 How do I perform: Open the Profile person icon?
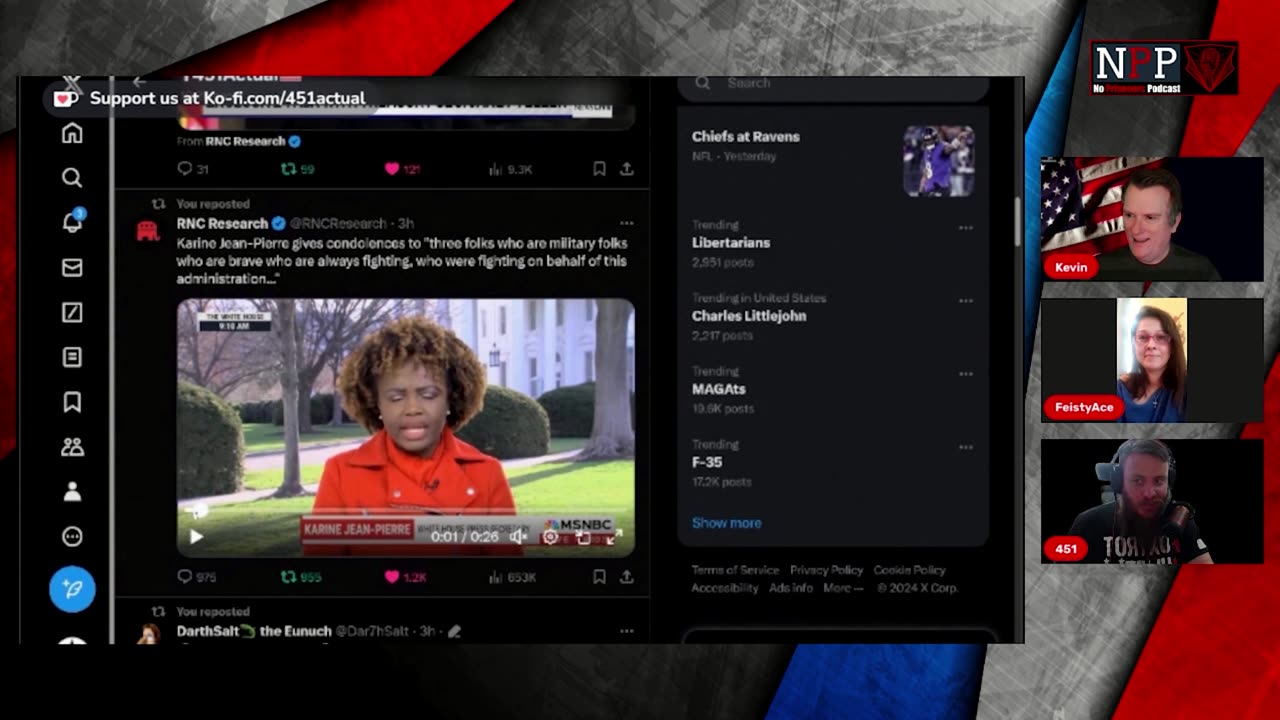[72, 492]
